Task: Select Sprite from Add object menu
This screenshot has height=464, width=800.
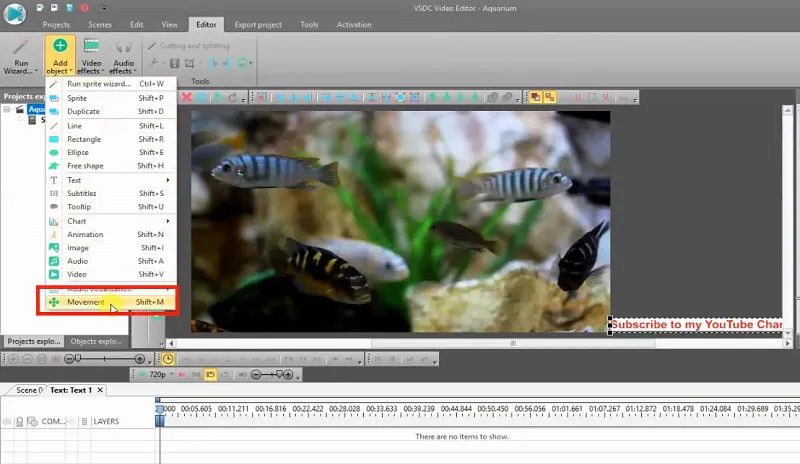Action: pyautogui.click(x=111, y=98)
